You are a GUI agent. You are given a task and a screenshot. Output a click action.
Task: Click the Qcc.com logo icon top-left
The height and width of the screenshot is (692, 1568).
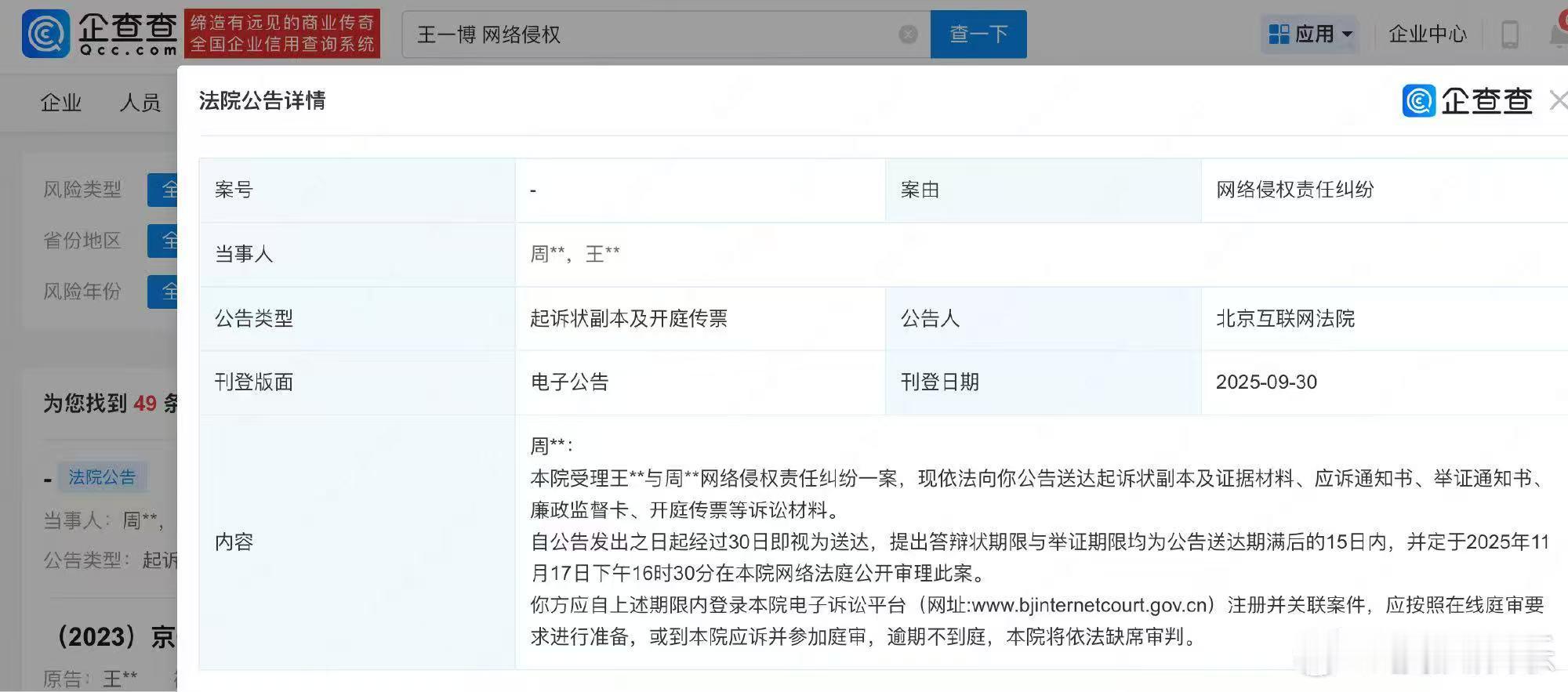pyautogui.click(x=46, y=34)
